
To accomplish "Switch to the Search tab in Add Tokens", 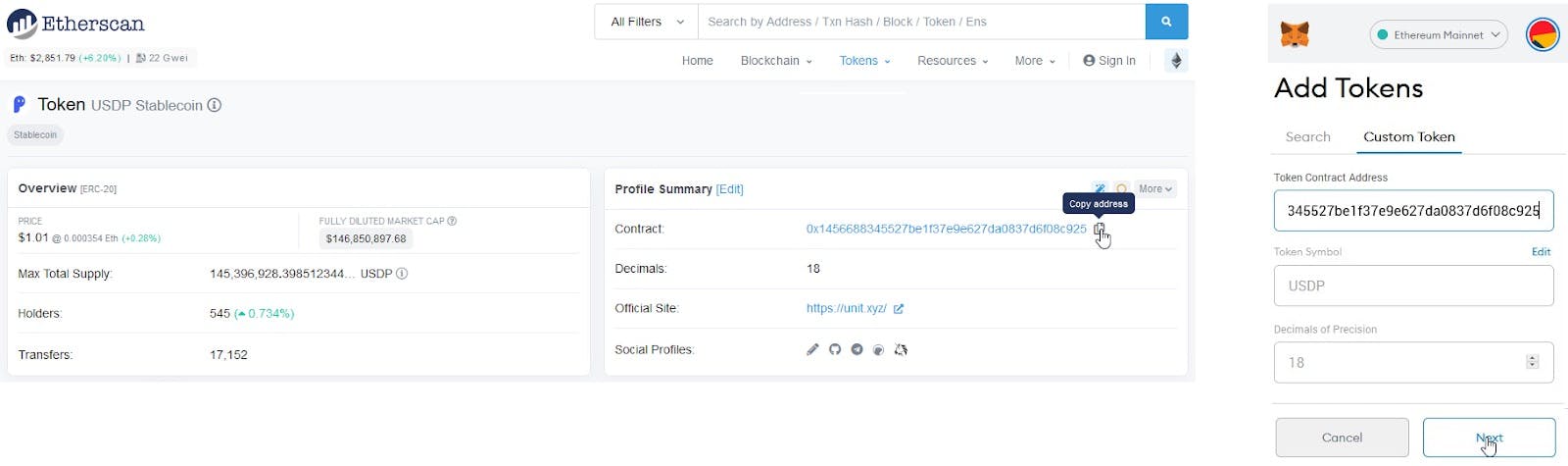I will tap(1307, 137).
